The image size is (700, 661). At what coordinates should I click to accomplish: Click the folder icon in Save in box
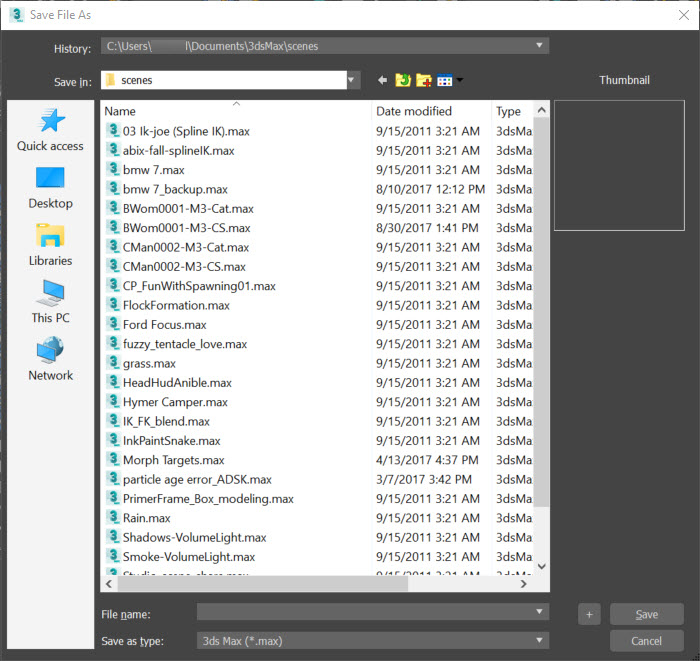[110, 80]
